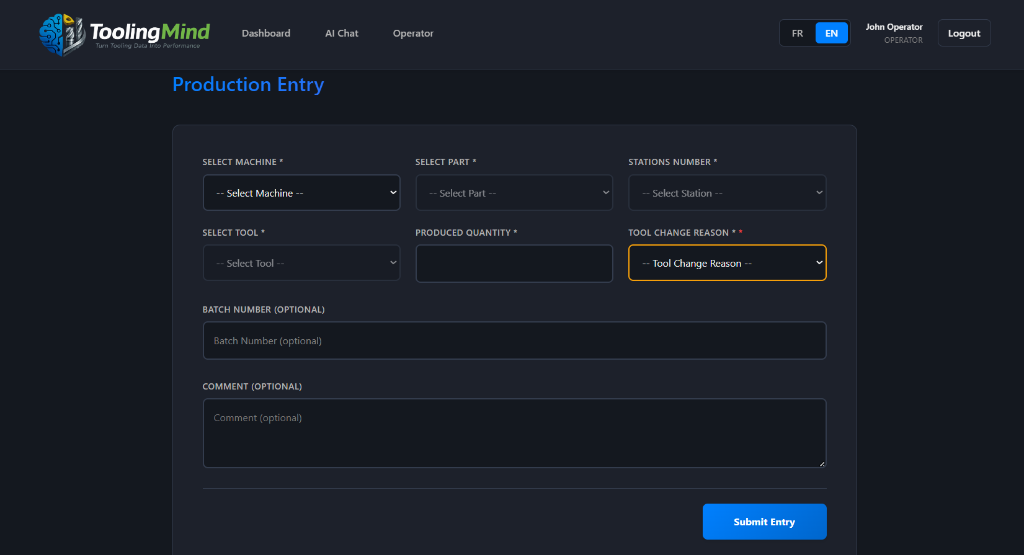Click the Production Entry heading
Screen dimensions: 1024x555
248,85
